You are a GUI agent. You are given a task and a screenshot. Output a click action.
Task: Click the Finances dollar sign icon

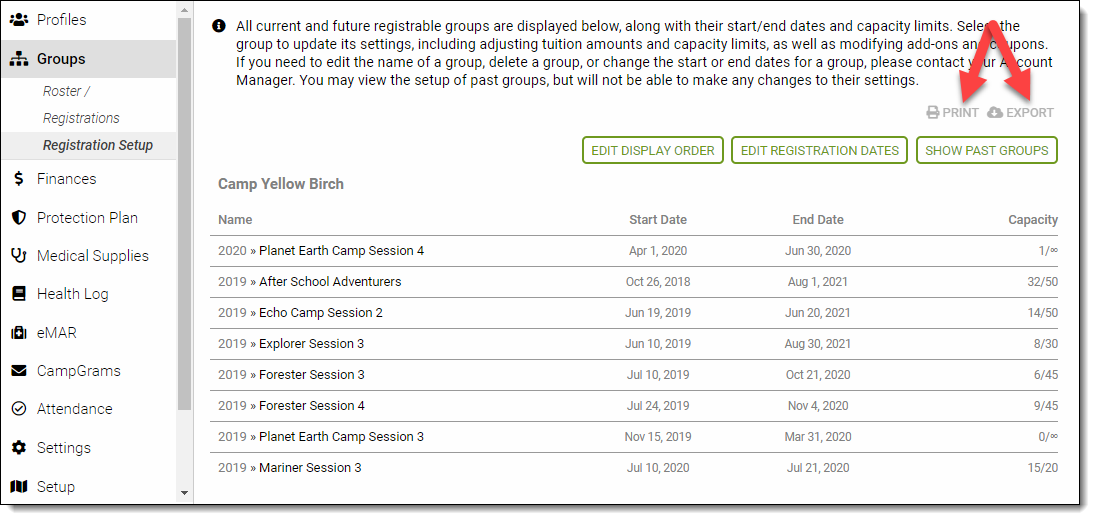(x=18, y=179)
